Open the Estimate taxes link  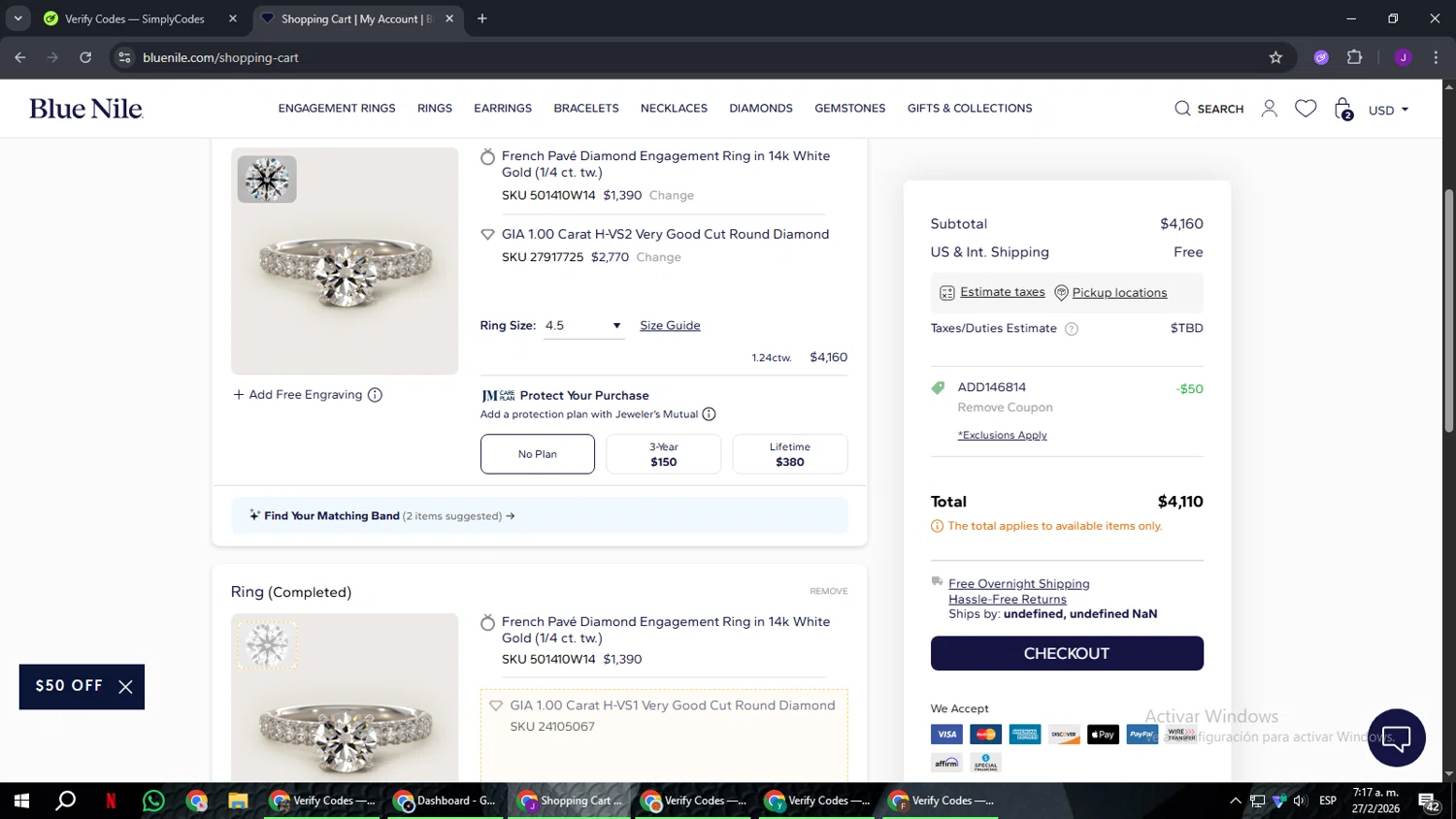[1002, 292]
